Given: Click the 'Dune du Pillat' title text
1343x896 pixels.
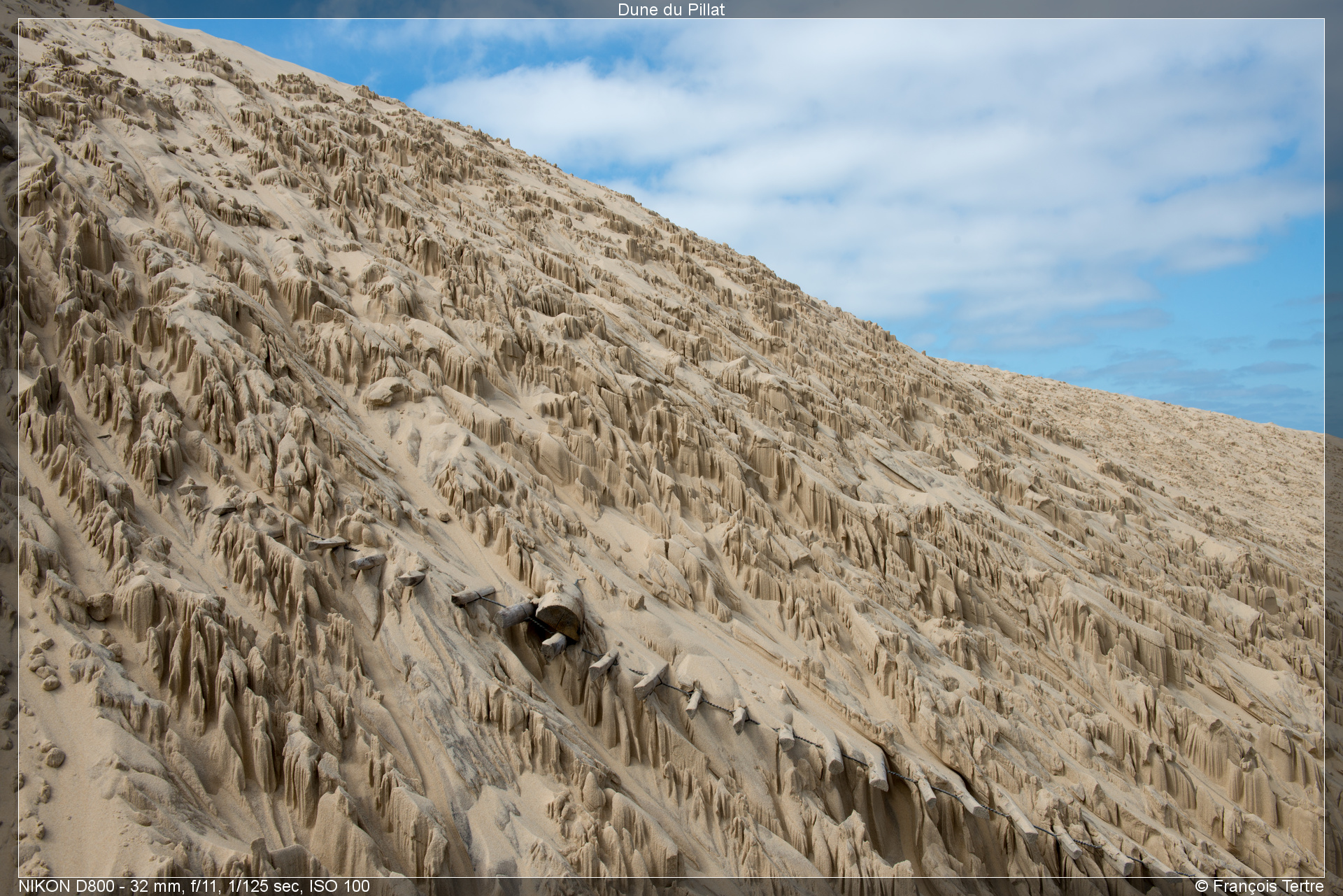Looking at the screenshot, I should (671, 9).
